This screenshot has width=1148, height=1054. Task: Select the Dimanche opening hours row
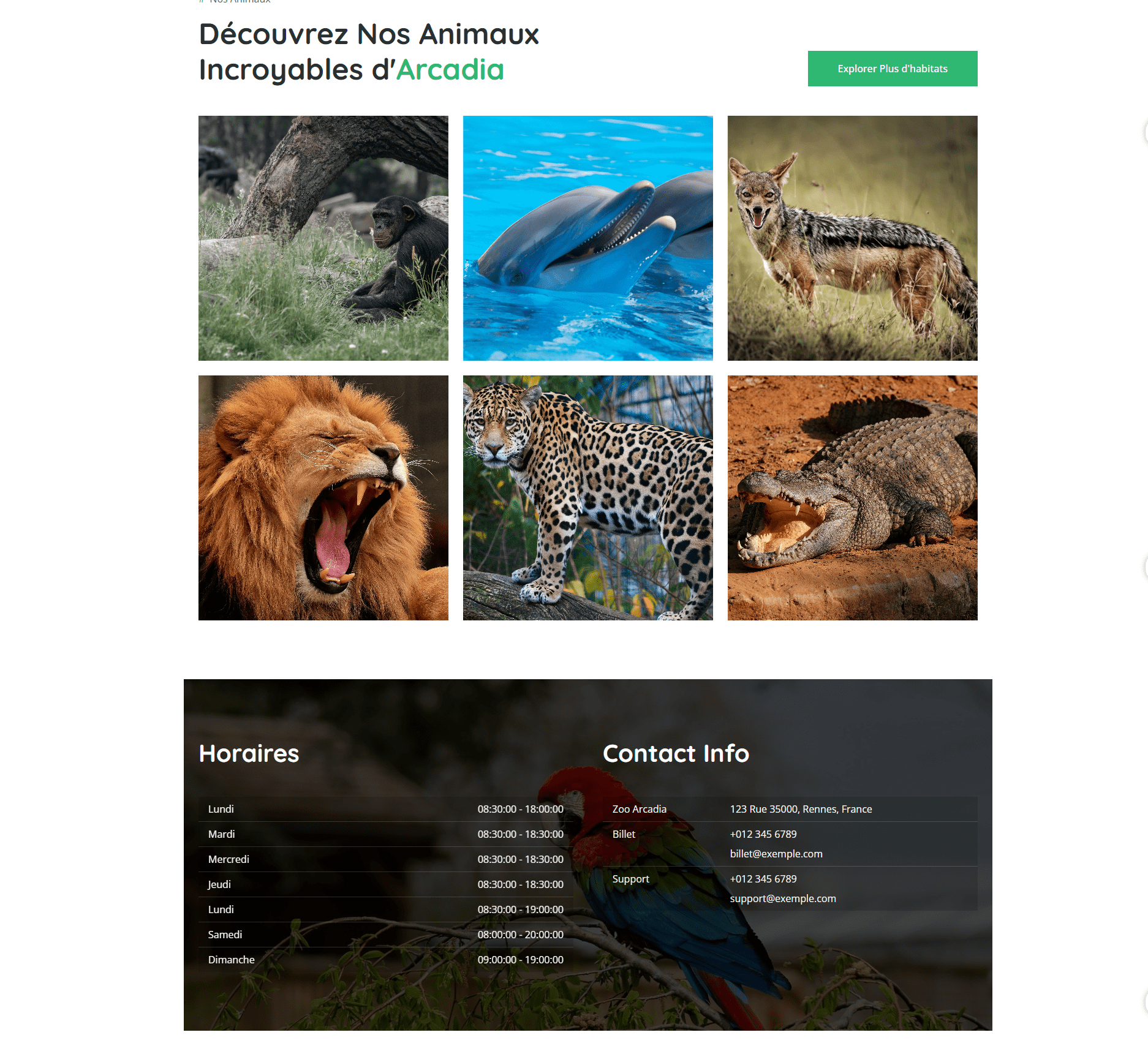[386, 960]
